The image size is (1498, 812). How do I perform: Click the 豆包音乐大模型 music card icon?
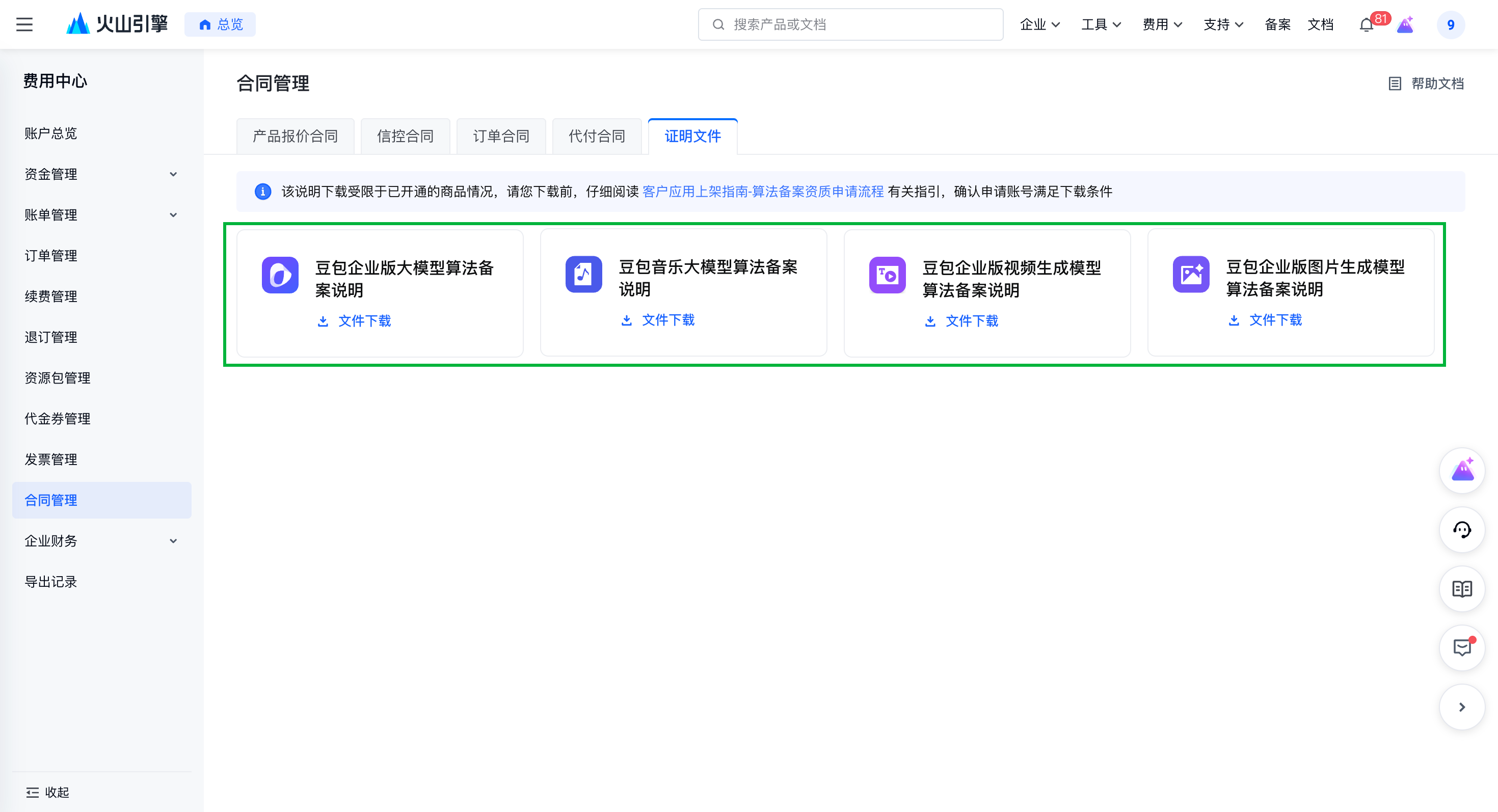click(x=583, y=275)
